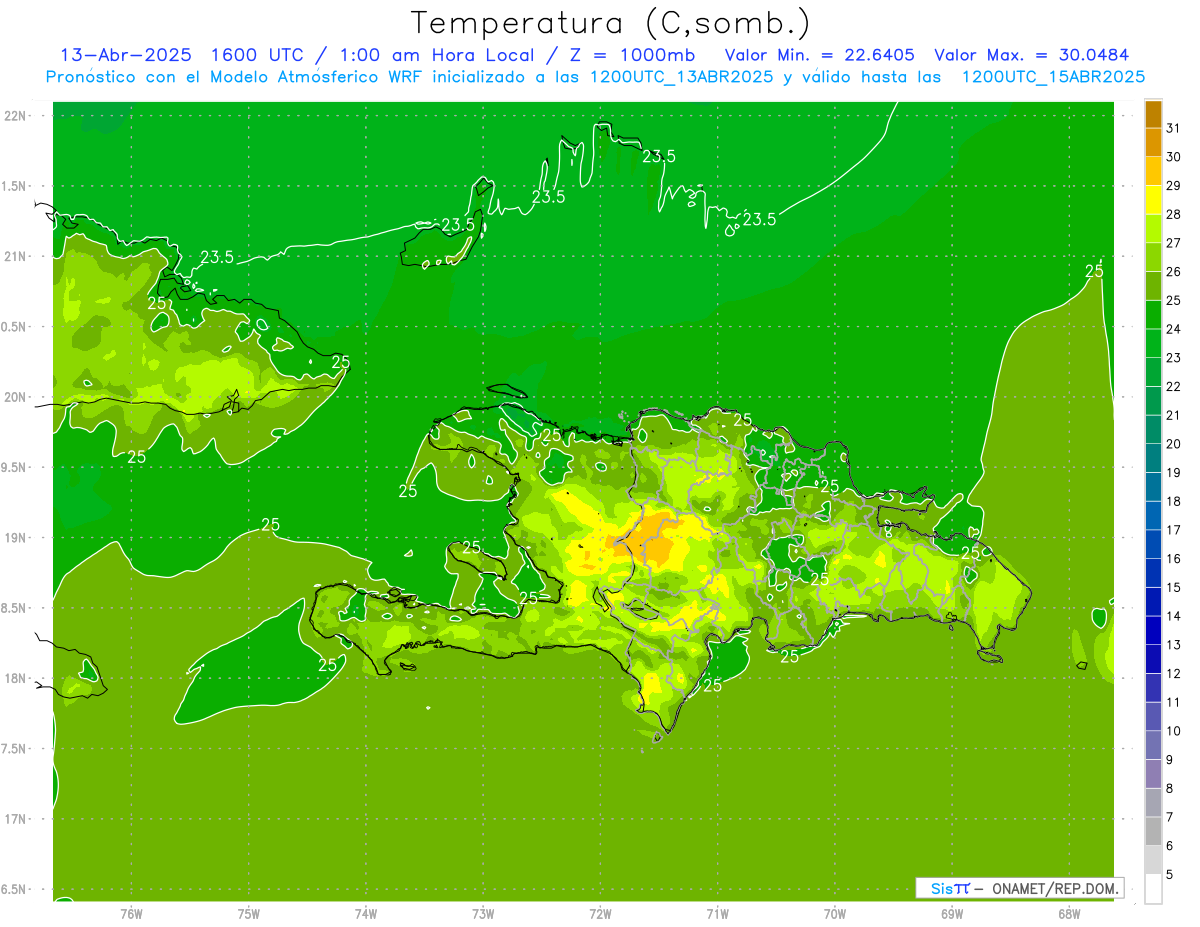Click the '18N' latitude axis label
Viewport: 1200px width, 927px height.
coord(17,679)
